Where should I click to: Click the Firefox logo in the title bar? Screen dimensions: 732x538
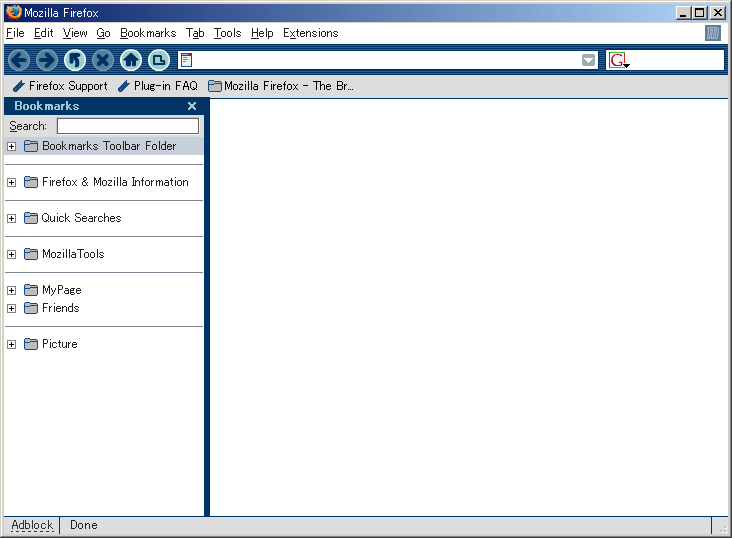click(x=14, y=12)
